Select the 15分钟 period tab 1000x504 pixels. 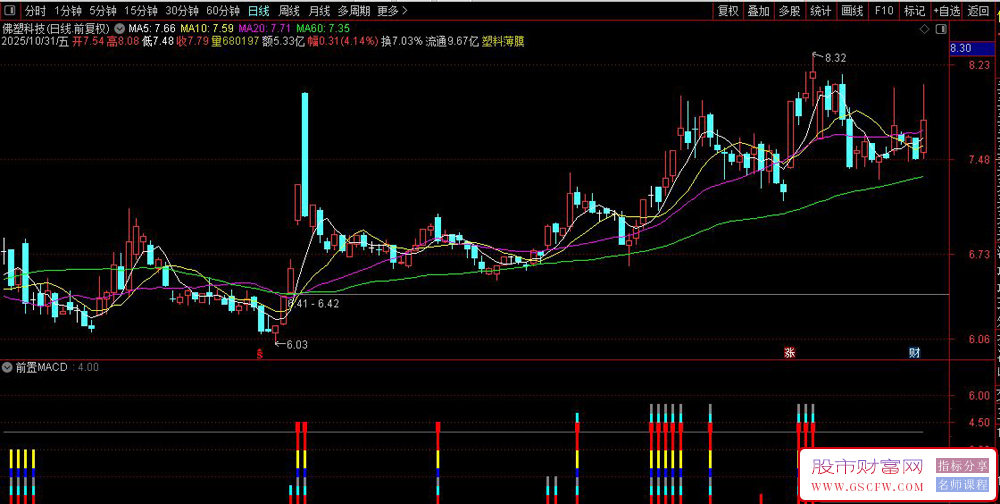(x=138, y=11)
